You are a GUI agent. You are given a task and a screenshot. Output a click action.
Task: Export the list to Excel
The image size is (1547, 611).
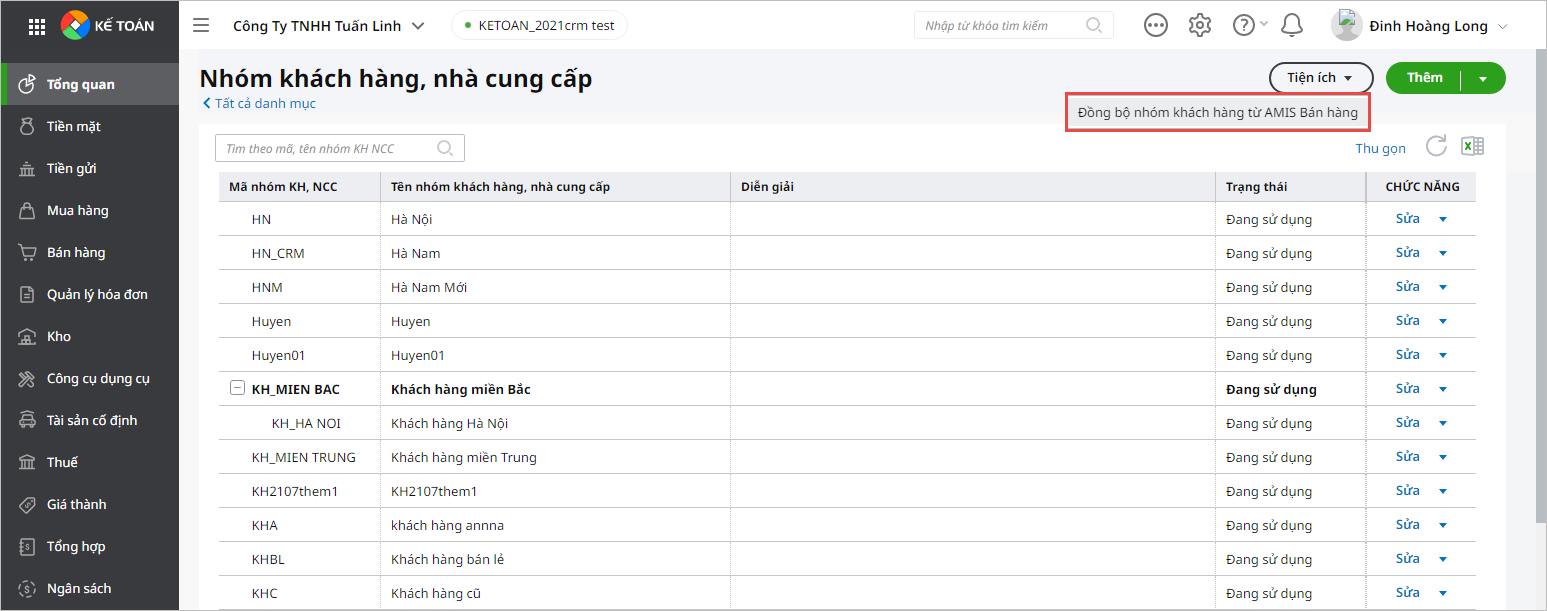(1472, 147)
